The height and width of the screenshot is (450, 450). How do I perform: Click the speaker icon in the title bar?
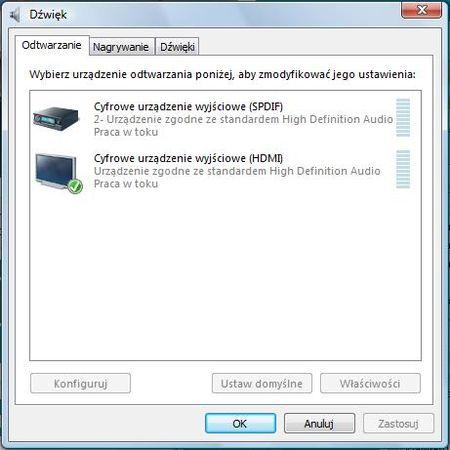click(x=15, y=15)
